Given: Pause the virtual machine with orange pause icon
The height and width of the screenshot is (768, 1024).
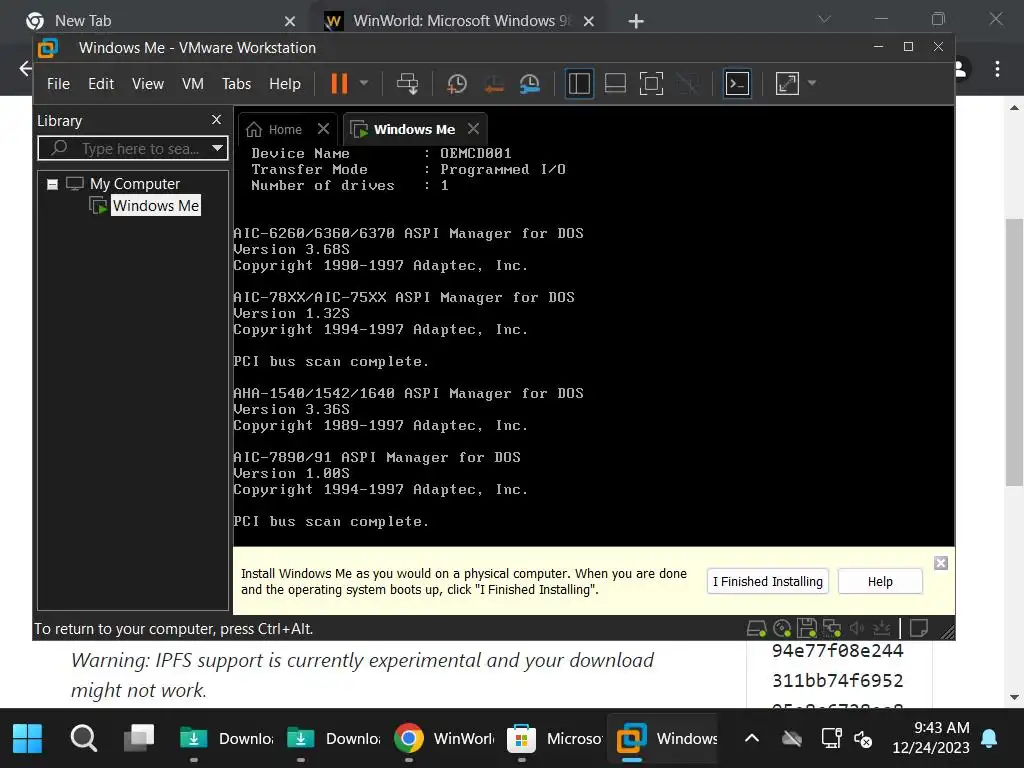Looking at the screenshot, I should 339,84.
